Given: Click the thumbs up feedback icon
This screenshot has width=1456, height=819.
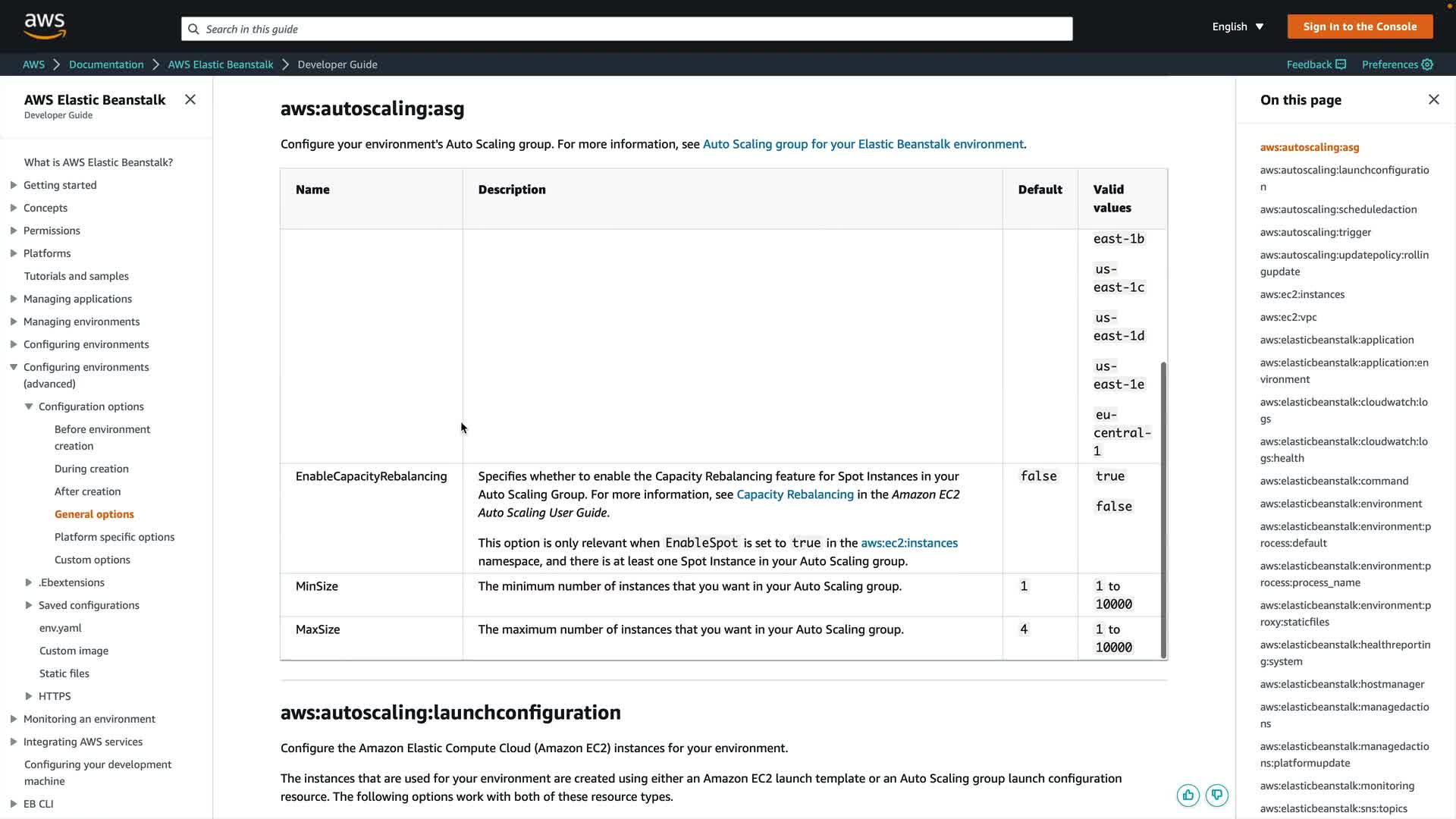Looking at the screenshot, I should point(1188,795).
